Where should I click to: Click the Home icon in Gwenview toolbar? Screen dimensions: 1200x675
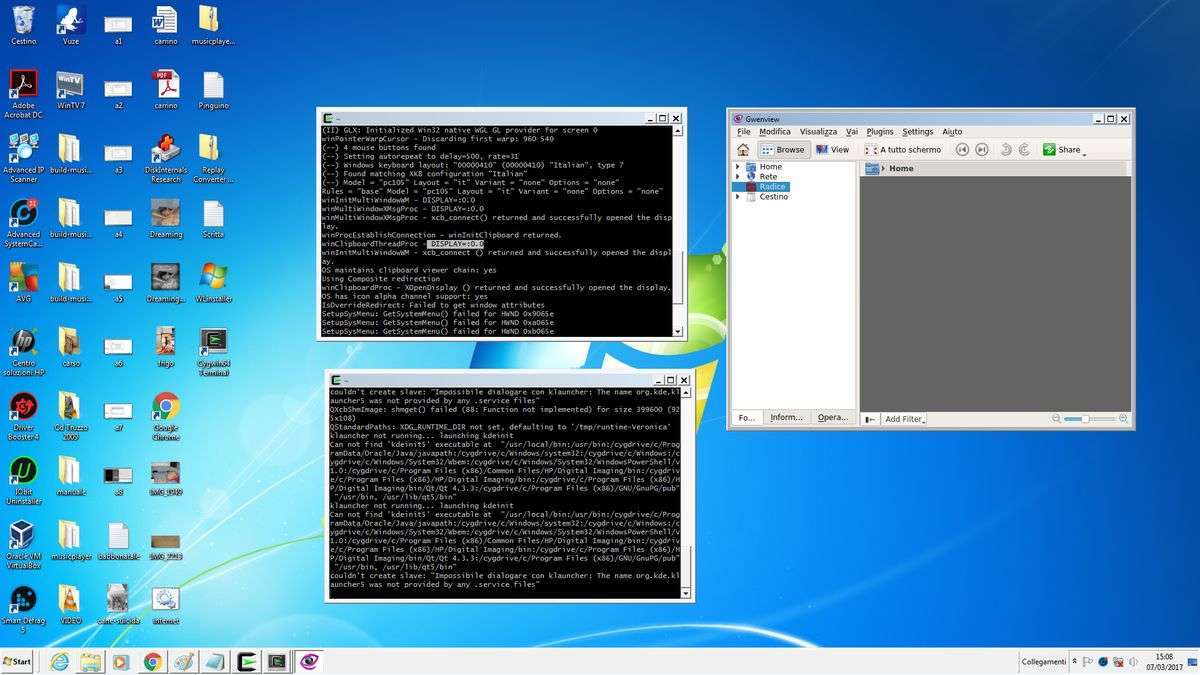[x=743, y=150]
